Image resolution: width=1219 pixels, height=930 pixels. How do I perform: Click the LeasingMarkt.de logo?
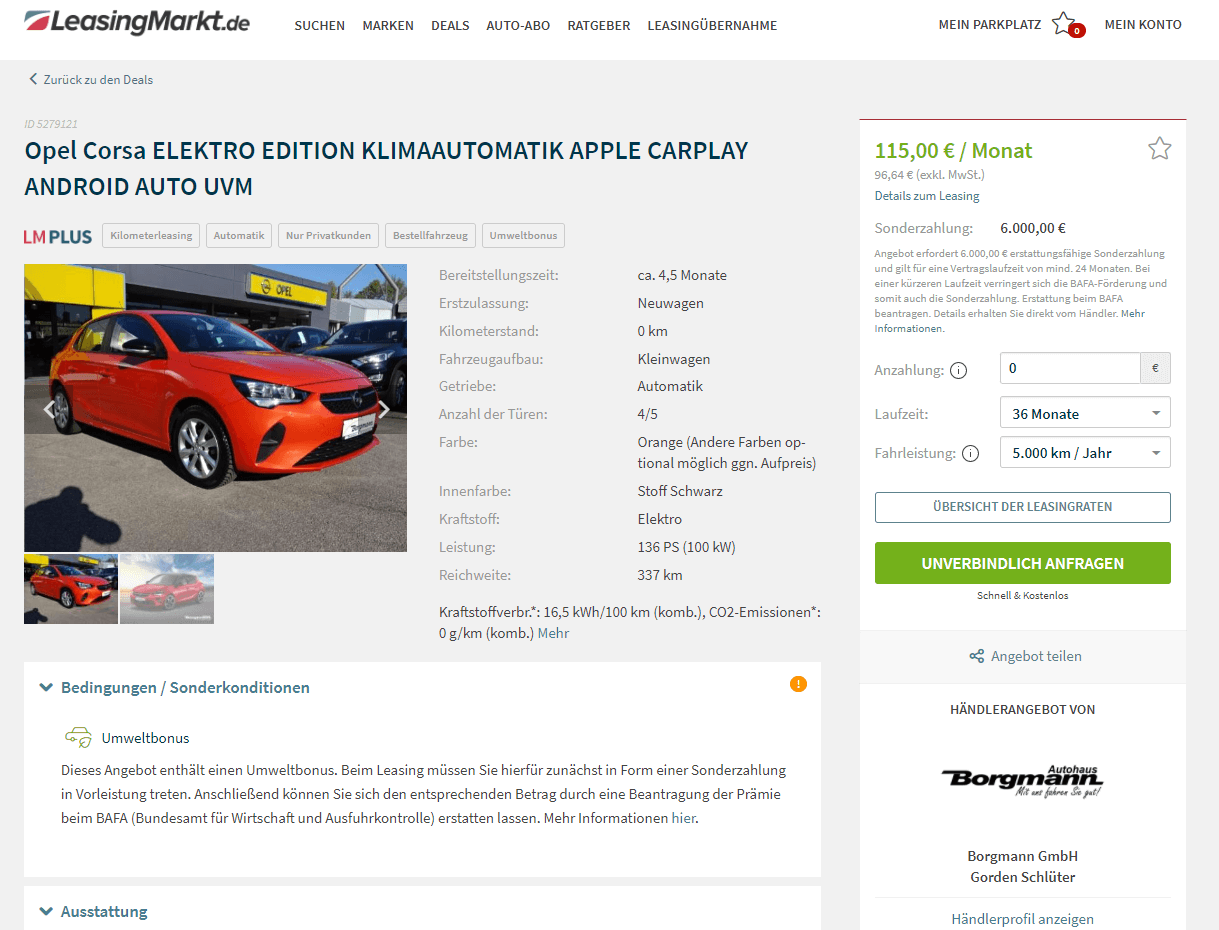[137, 22]
